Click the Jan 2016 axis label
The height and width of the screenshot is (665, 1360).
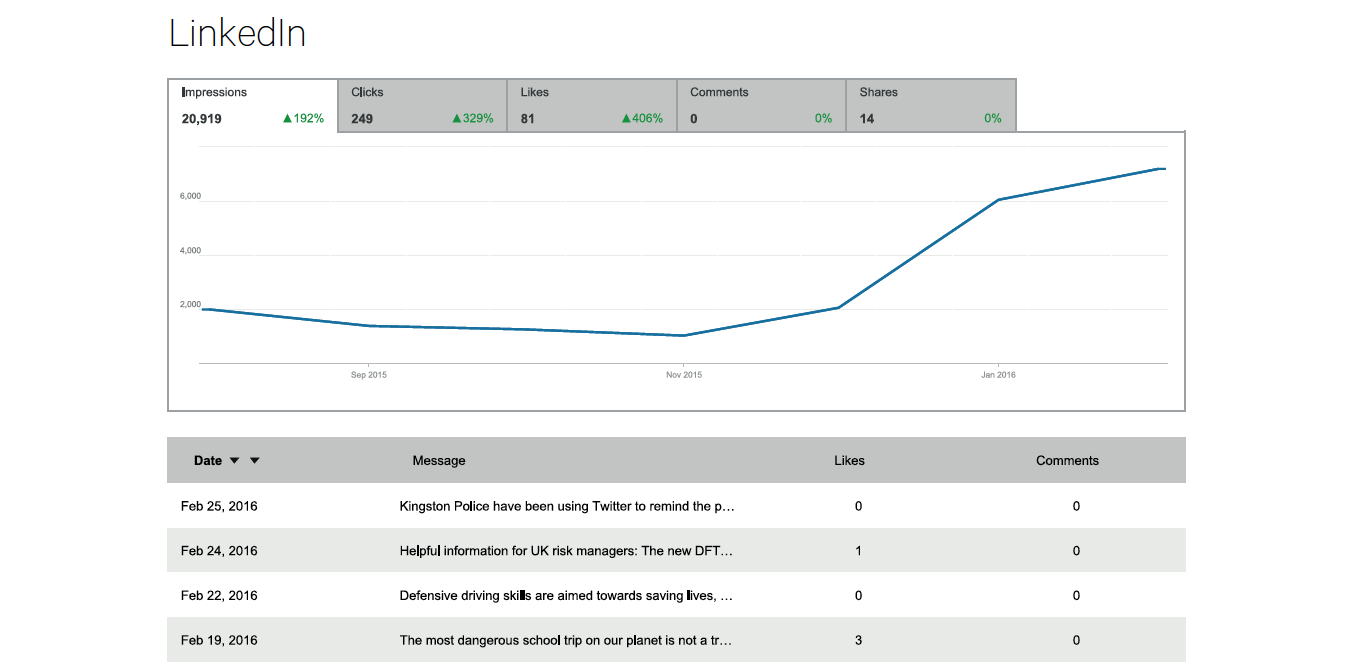998,375
